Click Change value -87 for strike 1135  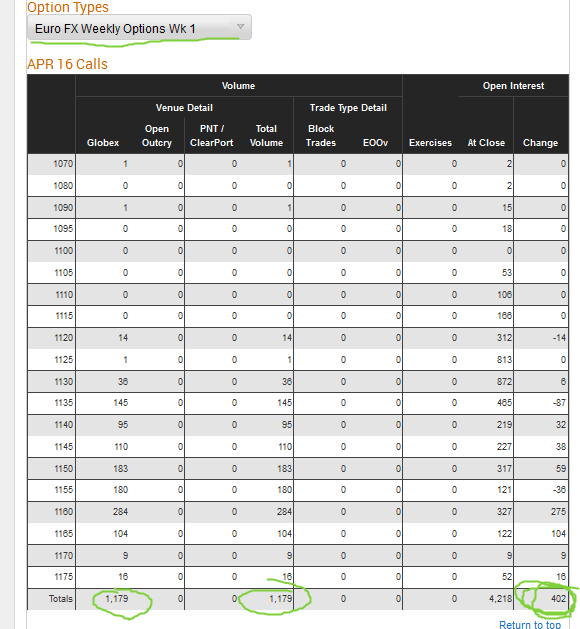tap(559, 403)
